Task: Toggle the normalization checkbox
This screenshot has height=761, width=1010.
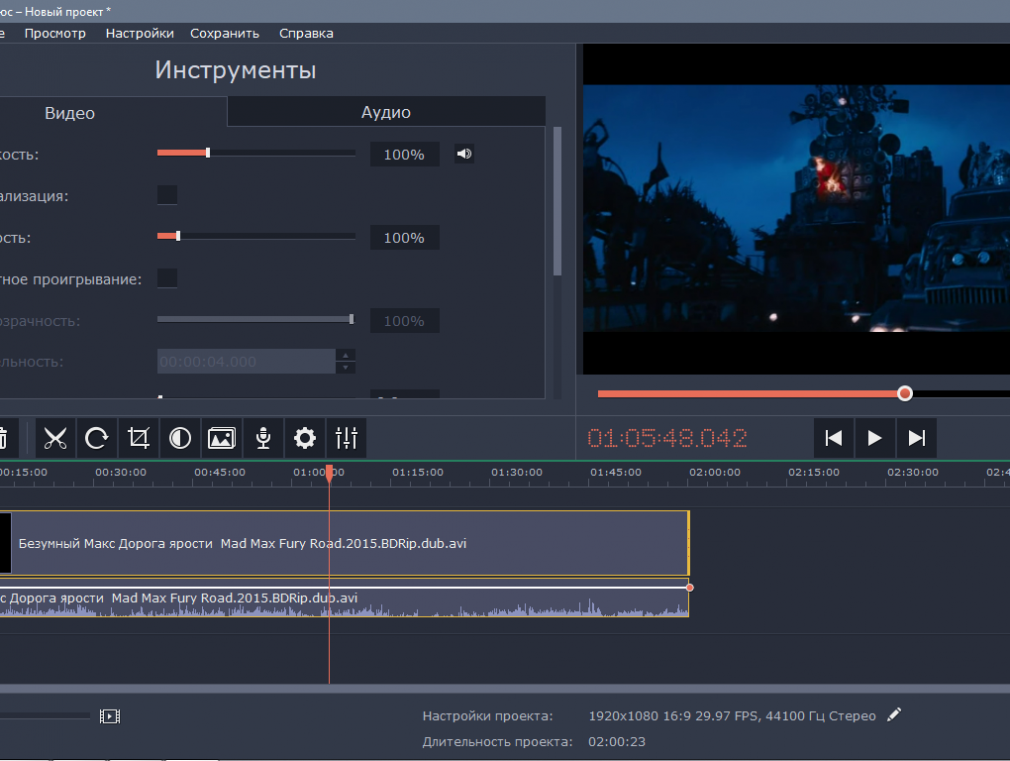Action: tap(167, 195)
